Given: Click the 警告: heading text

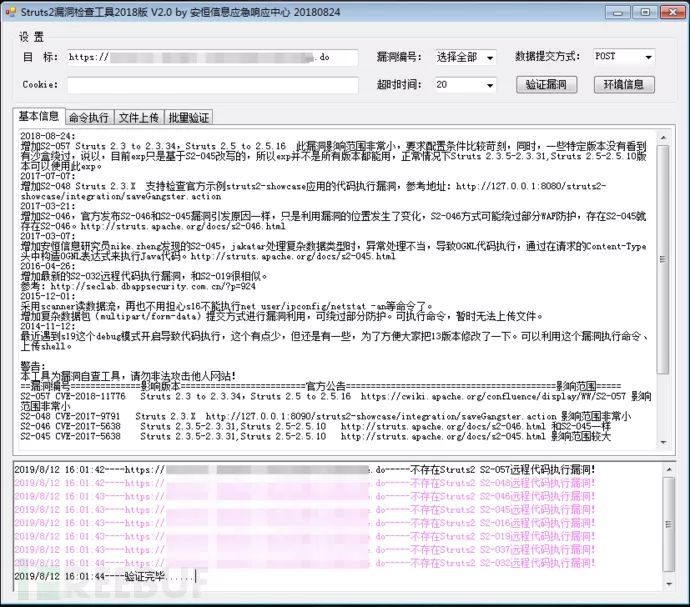Looking at the screenshot, I should 33,366.
